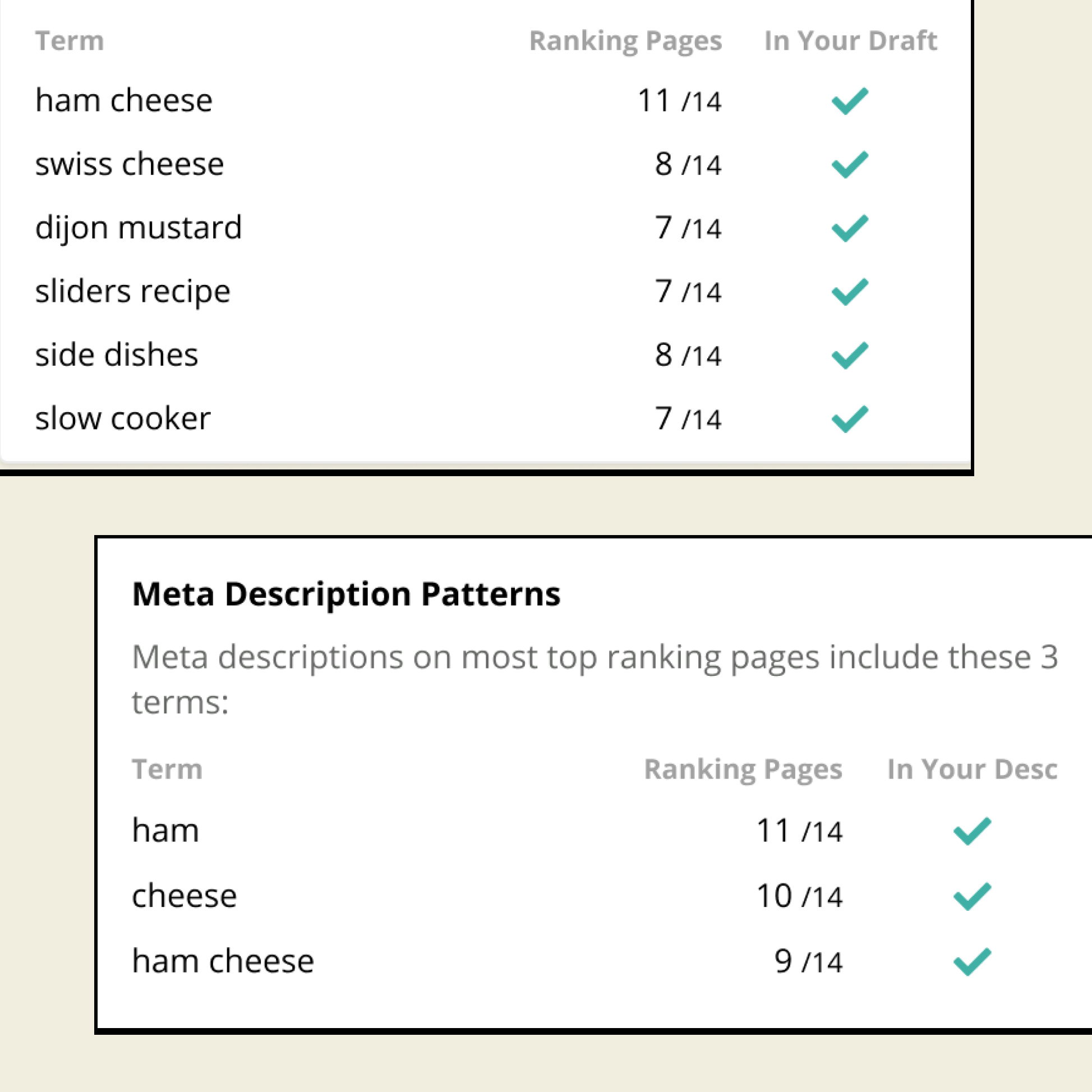Screen dimensions: 1092x1092
Task: Click checkmark beside ham cheese 11/14 row
Action: coord(850,101)
